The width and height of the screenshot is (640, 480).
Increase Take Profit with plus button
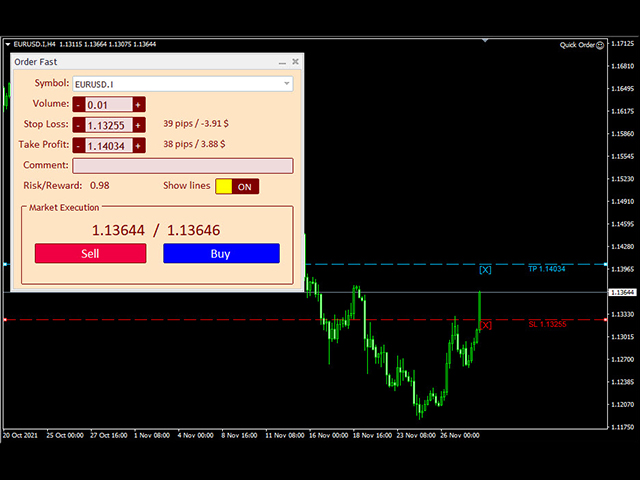139,145
